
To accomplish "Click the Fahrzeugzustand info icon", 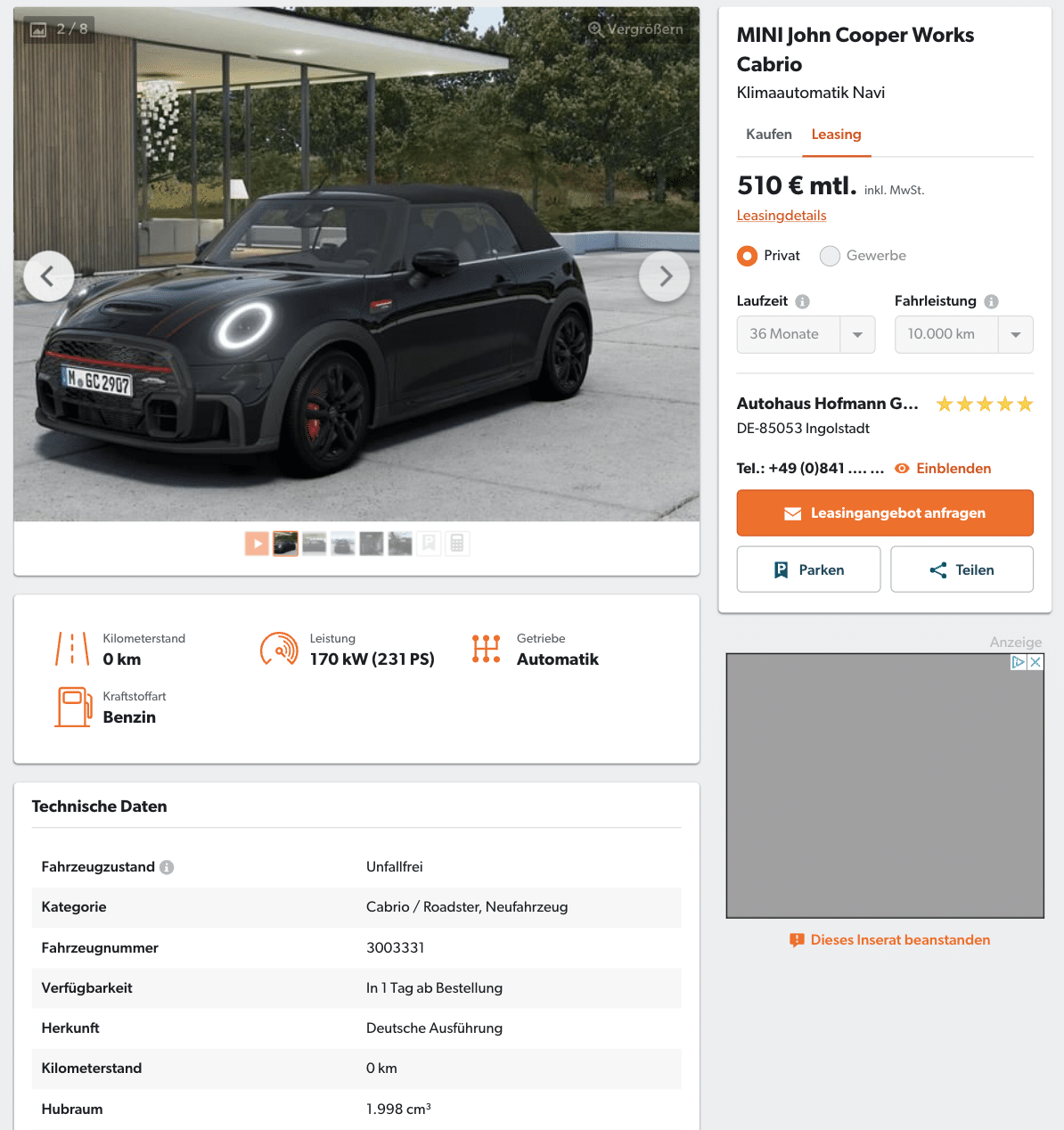I will (167, 867).
